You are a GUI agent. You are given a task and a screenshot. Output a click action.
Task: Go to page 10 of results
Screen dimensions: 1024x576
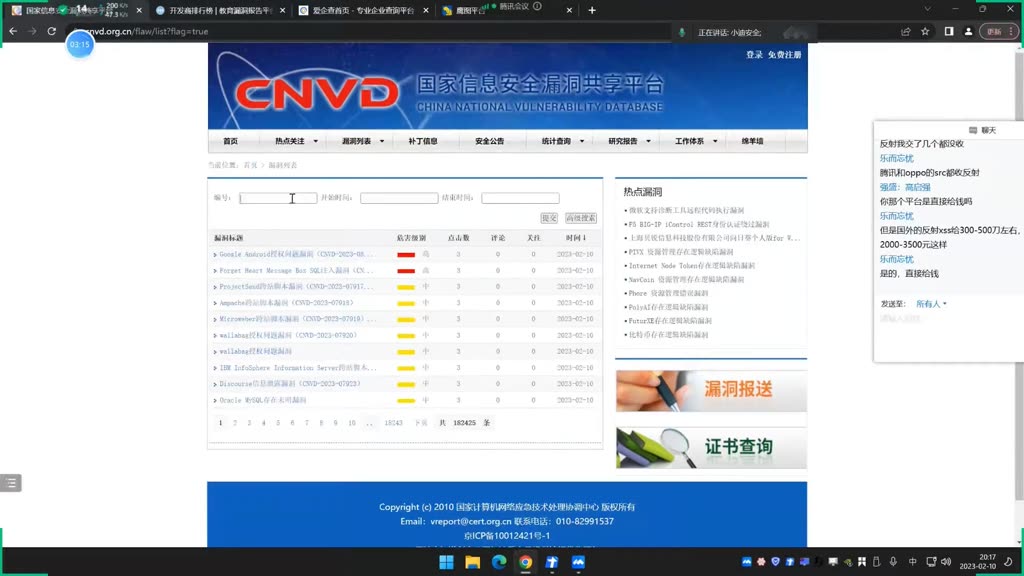pos(352,423)
